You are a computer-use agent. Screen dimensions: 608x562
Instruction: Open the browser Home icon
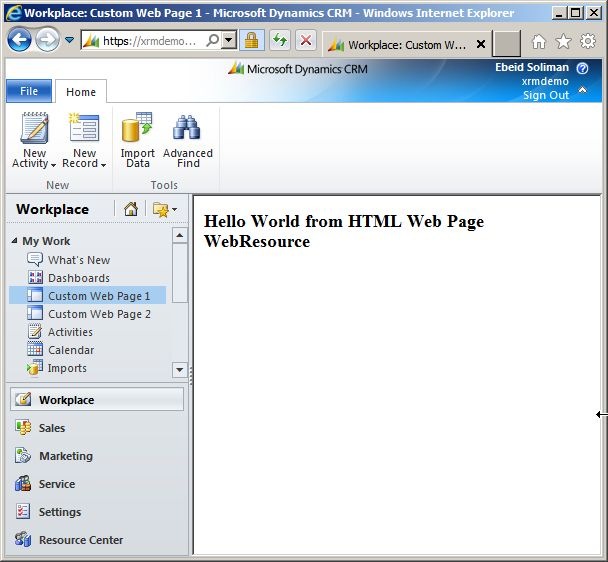coord(539,42)
